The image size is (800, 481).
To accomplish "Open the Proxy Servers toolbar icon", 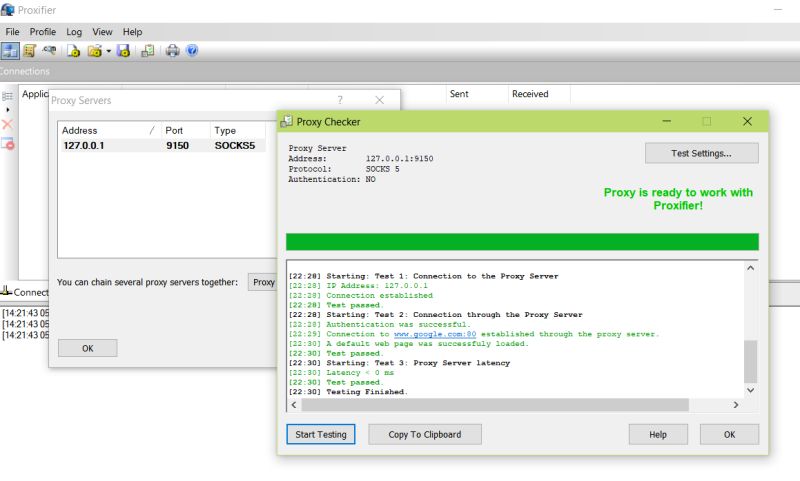I will [10, 50].
